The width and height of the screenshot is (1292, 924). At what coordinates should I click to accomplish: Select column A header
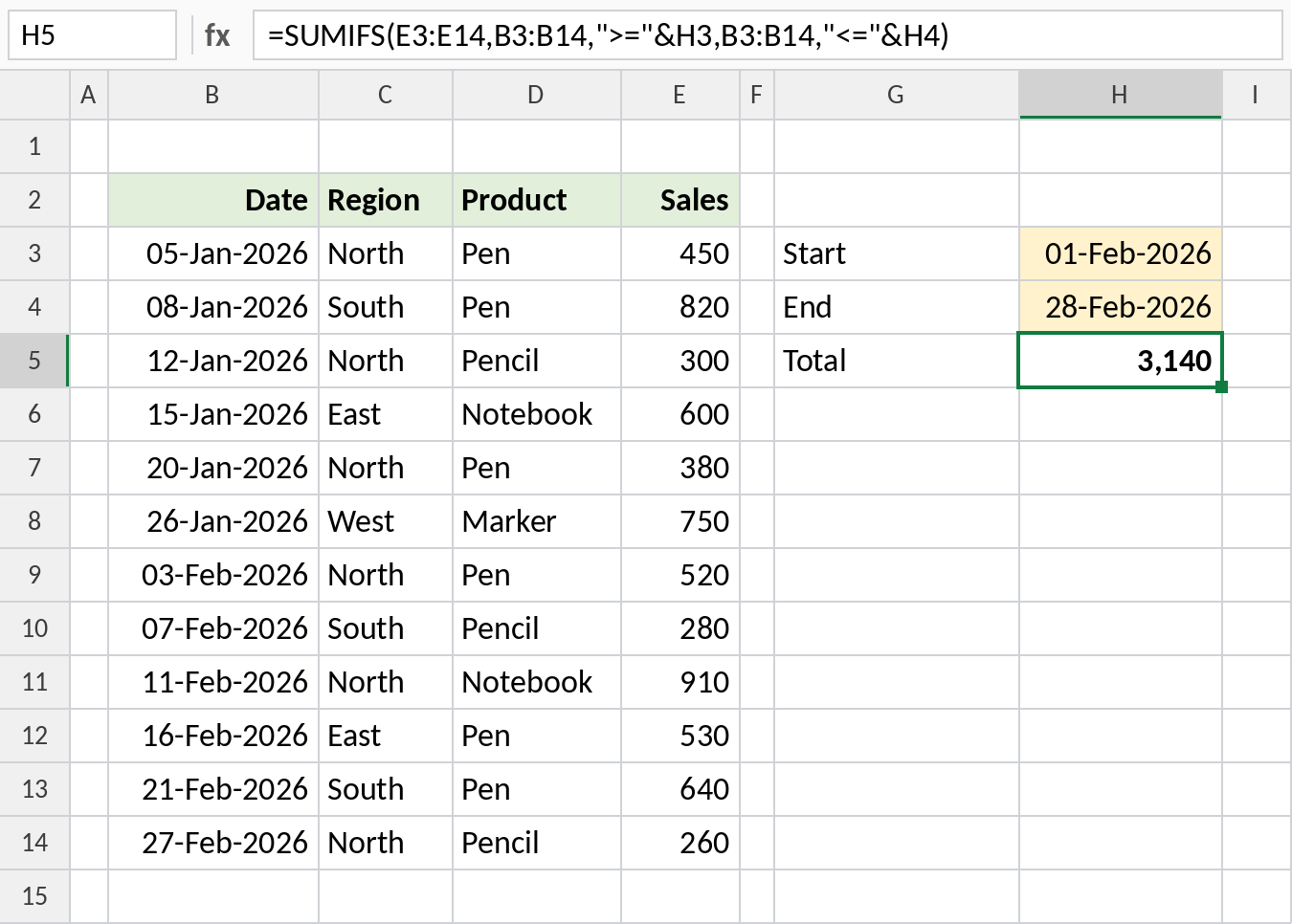pyautogui.click(x=88, y=95)
